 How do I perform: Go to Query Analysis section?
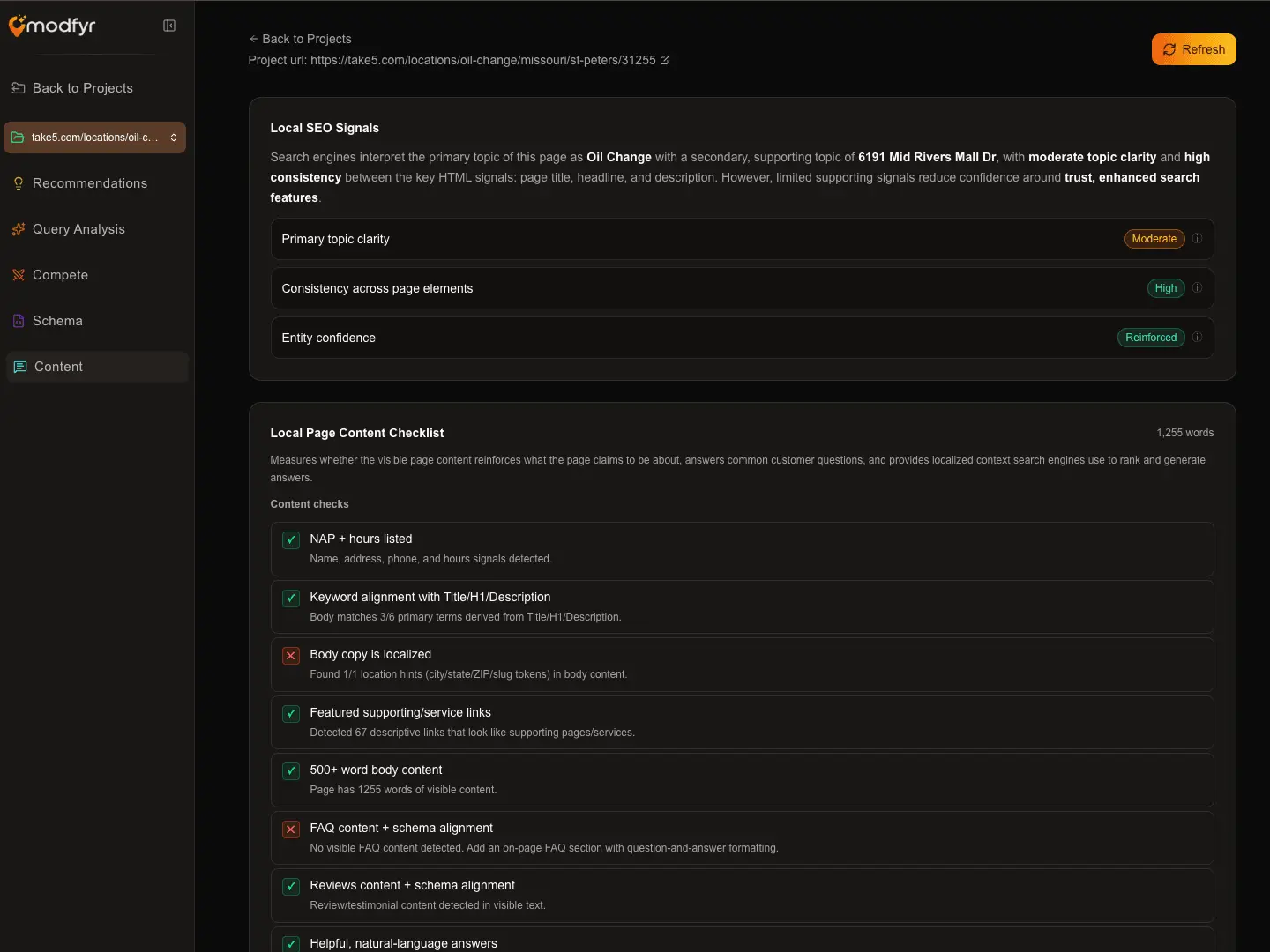[x=95, y=229]
